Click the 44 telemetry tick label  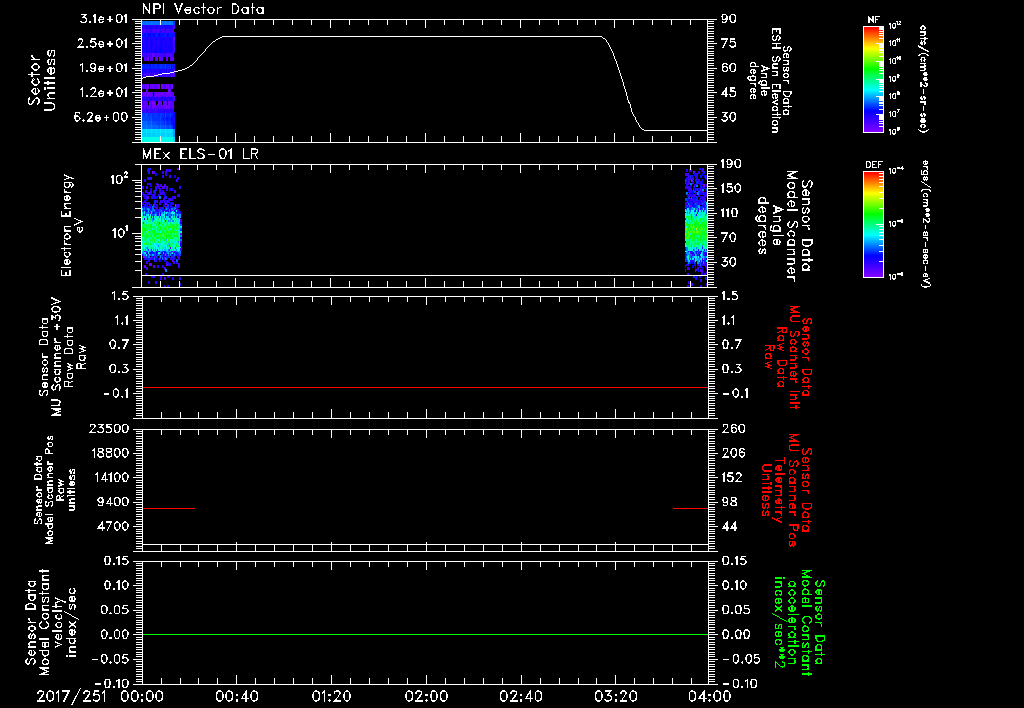click(729, 526)
